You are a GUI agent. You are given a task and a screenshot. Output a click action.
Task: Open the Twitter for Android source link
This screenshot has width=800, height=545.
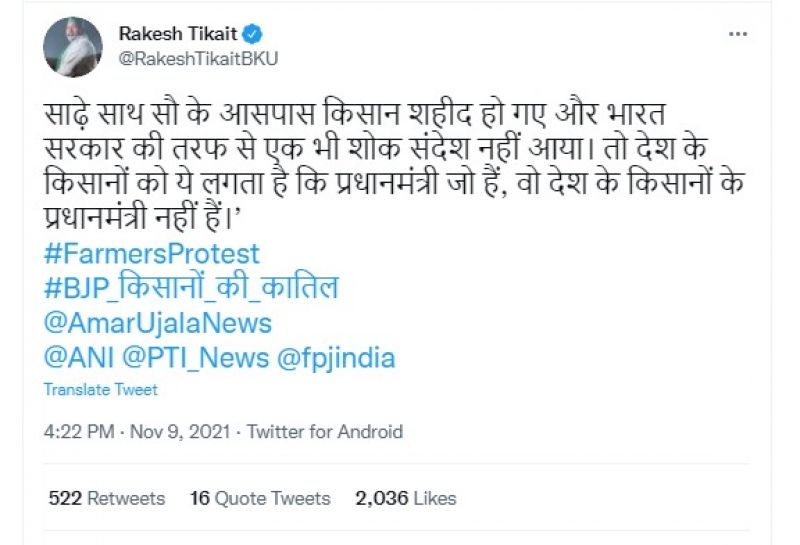(x=325, y=432)
